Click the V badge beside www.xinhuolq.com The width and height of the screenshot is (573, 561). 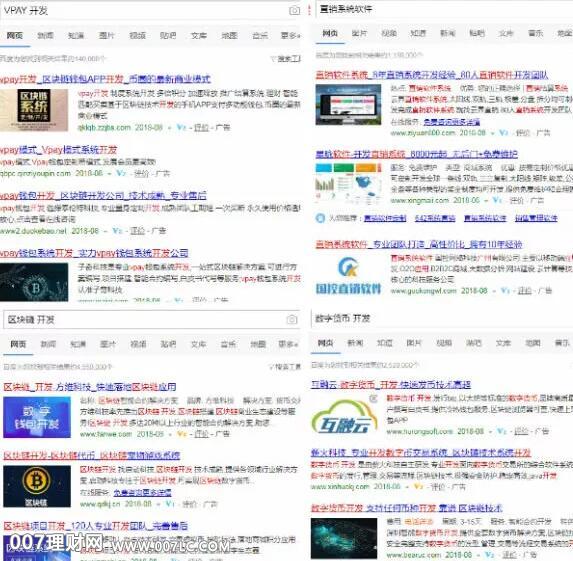click(x=418, y=486)
